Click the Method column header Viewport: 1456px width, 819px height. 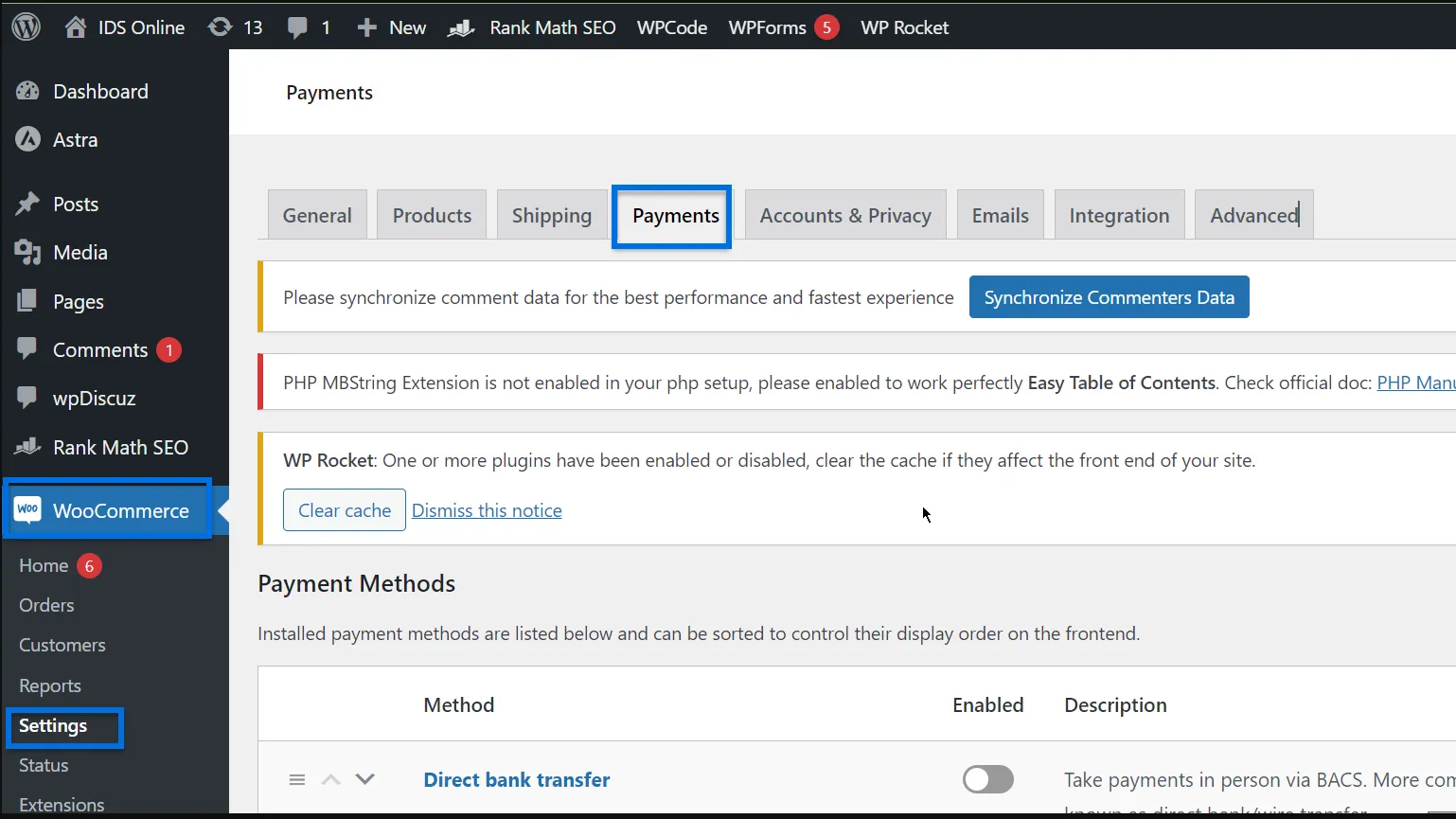tap(459, 704)
